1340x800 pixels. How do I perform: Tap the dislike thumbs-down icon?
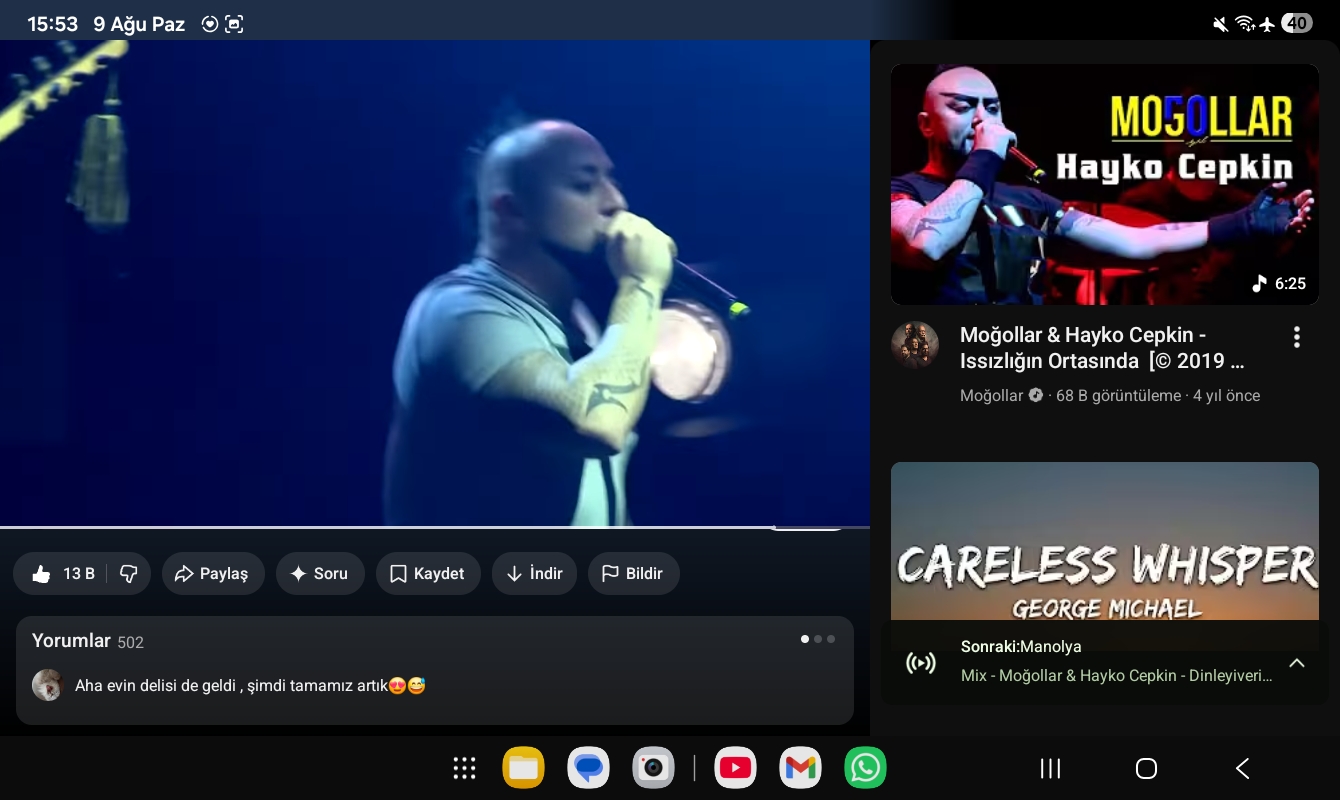pyautogui.click(x=128, y=574)
